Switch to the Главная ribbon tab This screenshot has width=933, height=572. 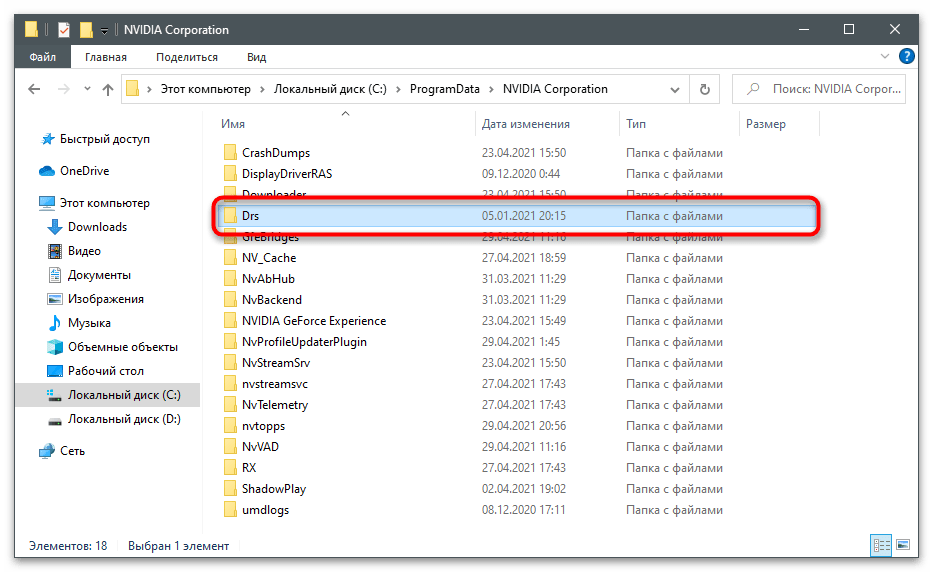pyautogui.click(x=105, y=57)
